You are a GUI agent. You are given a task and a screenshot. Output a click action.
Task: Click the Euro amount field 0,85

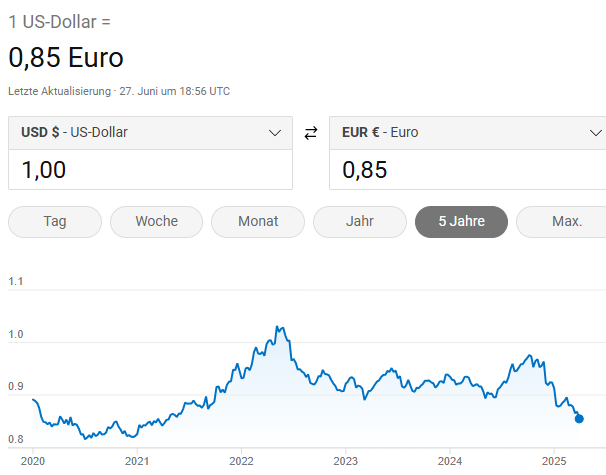(465, 170)
